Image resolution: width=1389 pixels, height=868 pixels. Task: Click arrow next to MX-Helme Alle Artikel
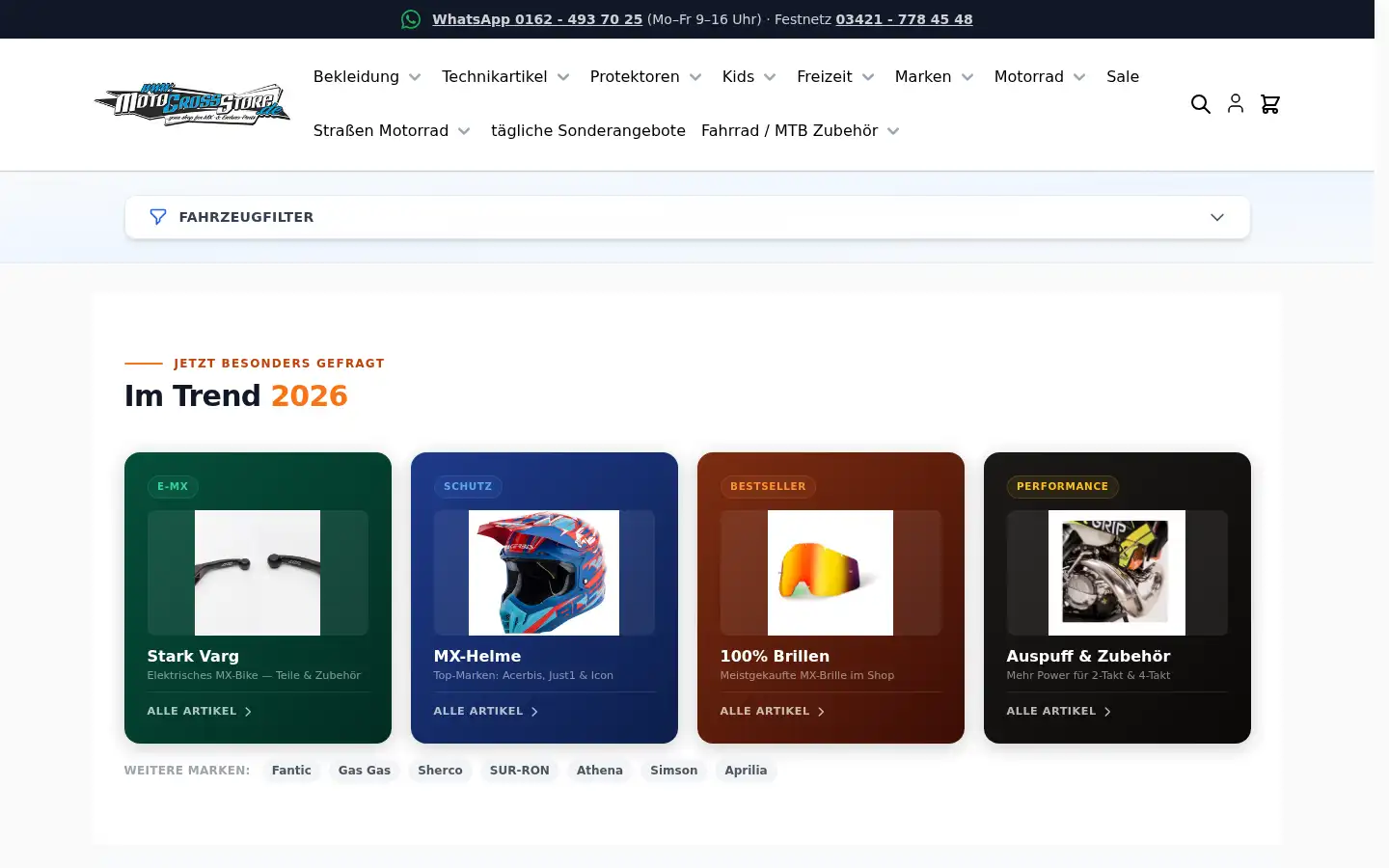534,712
